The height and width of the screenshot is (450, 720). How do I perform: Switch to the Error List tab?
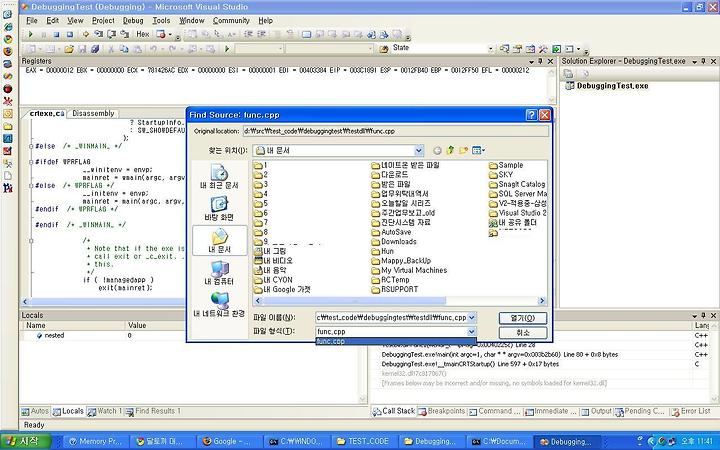[x=691, y=411]
